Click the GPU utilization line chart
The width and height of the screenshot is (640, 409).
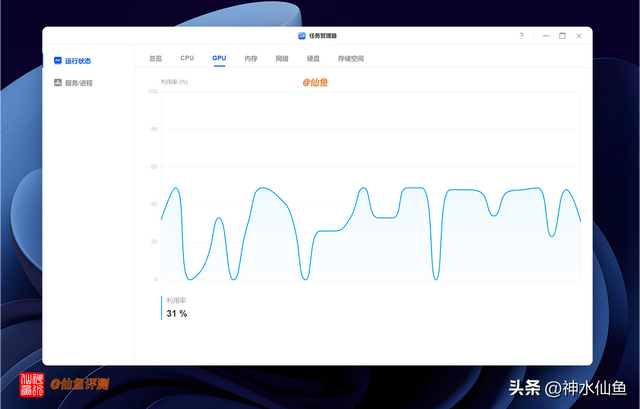(371, 186)
